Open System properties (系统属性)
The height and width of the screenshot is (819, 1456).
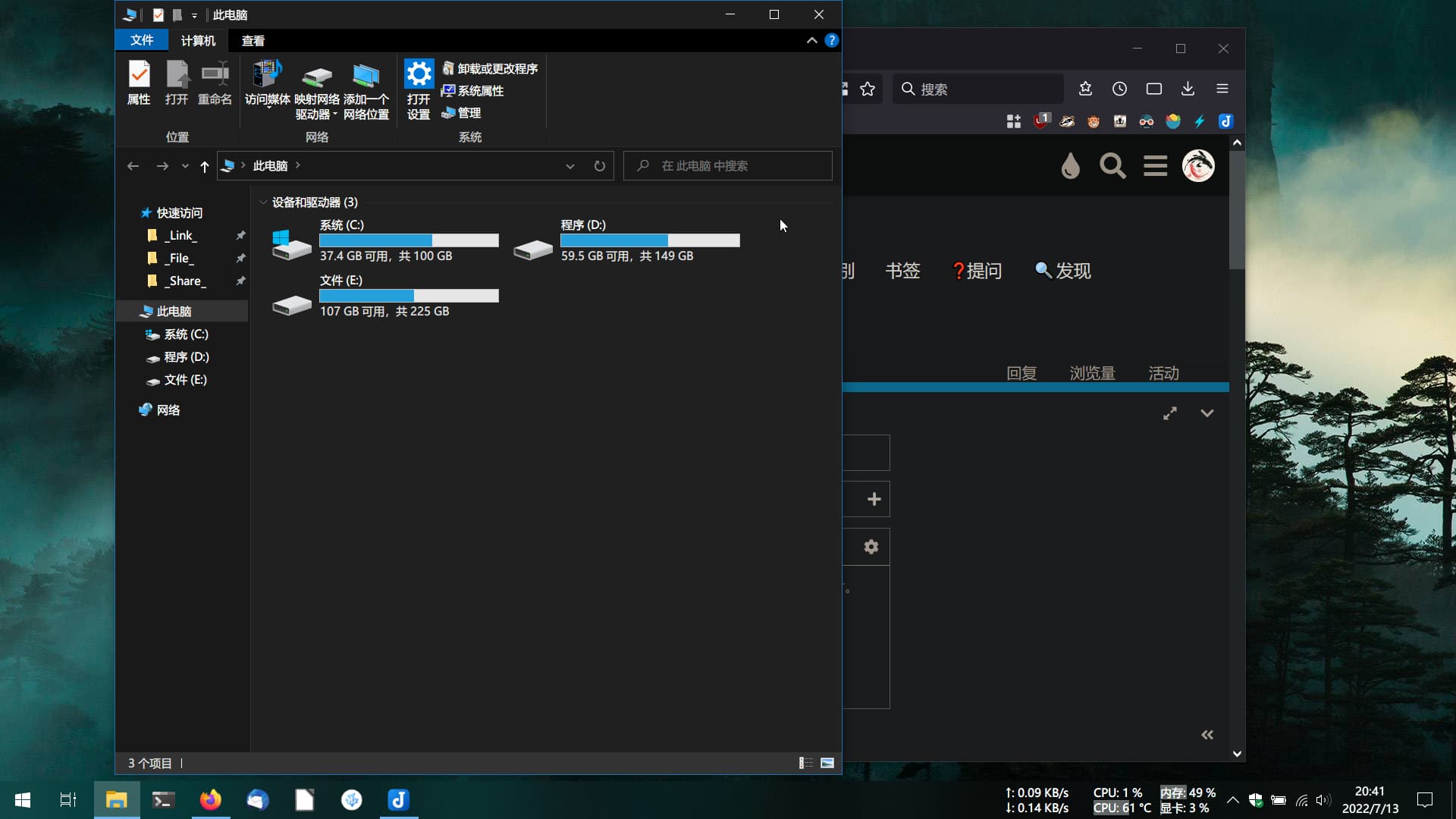473,91
